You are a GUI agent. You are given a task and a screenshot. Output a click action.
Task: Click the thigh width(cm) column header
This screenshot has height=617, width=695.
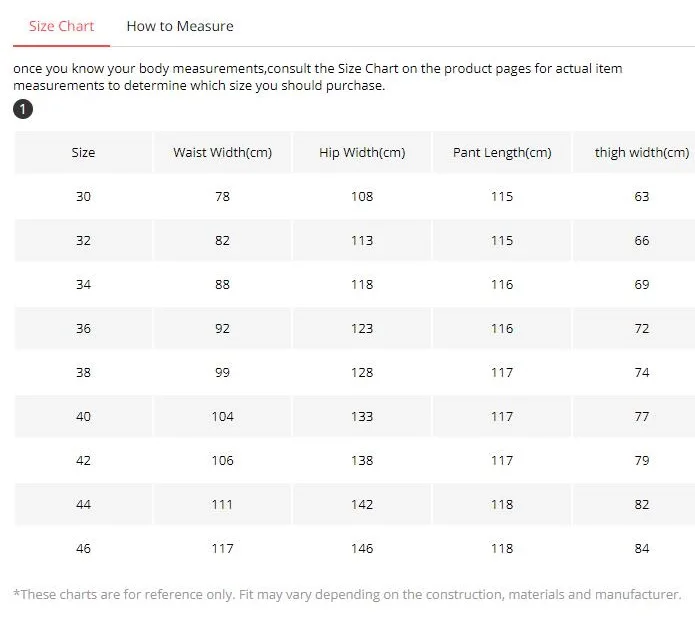(641, 152)
